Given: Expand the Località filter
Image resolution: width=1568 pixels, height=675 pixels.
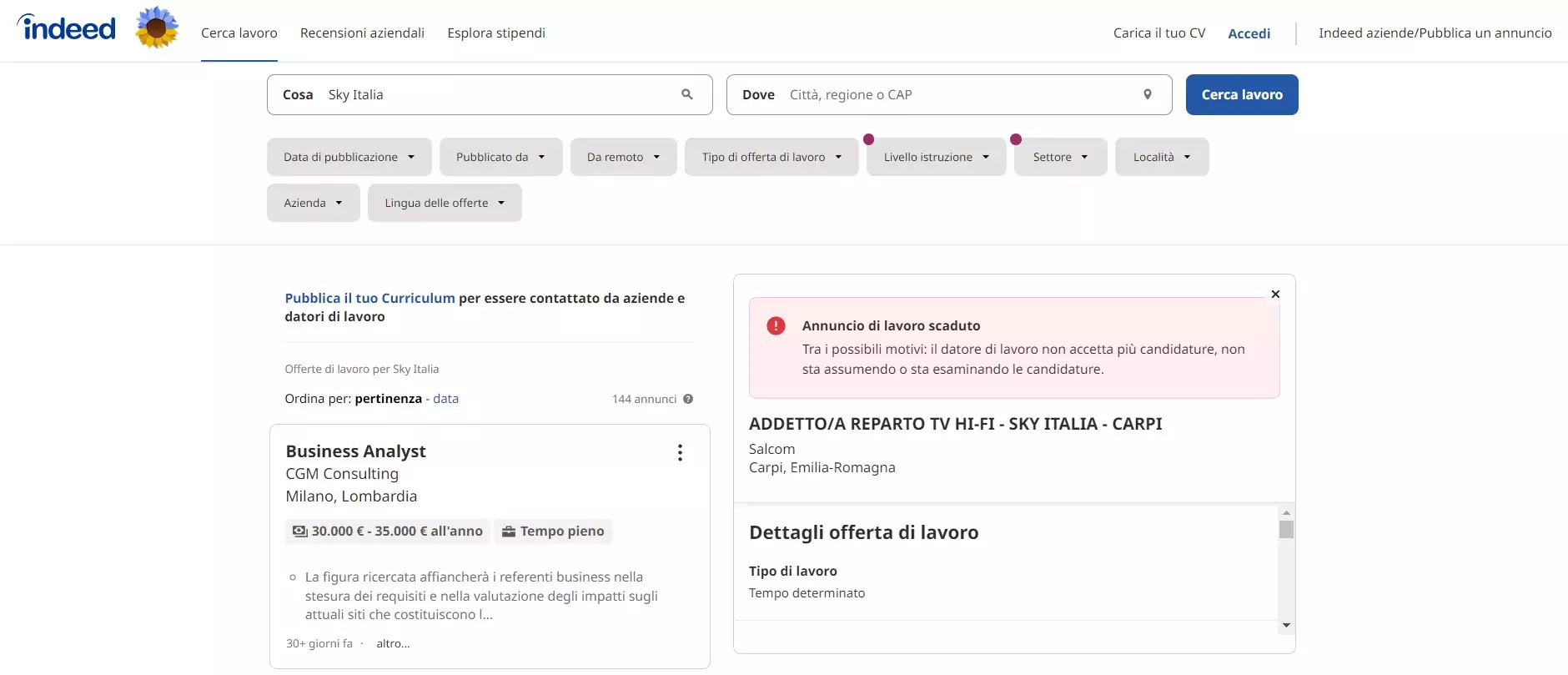Looking at the screenshot, I should click(x=1162, y=157).
